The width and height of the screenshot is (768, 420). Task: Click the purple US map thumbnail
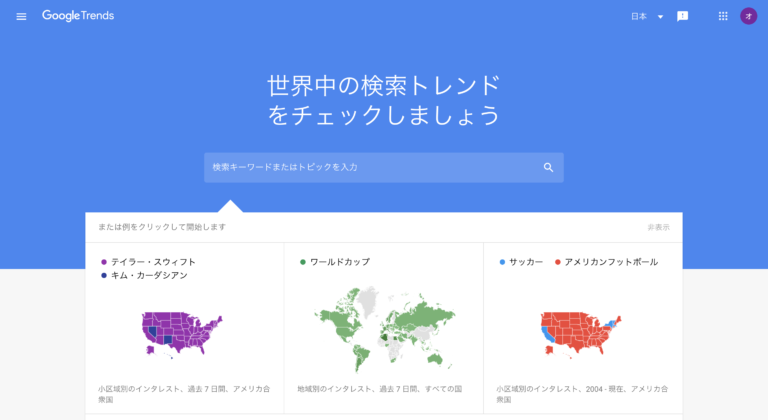click(182, 334)
